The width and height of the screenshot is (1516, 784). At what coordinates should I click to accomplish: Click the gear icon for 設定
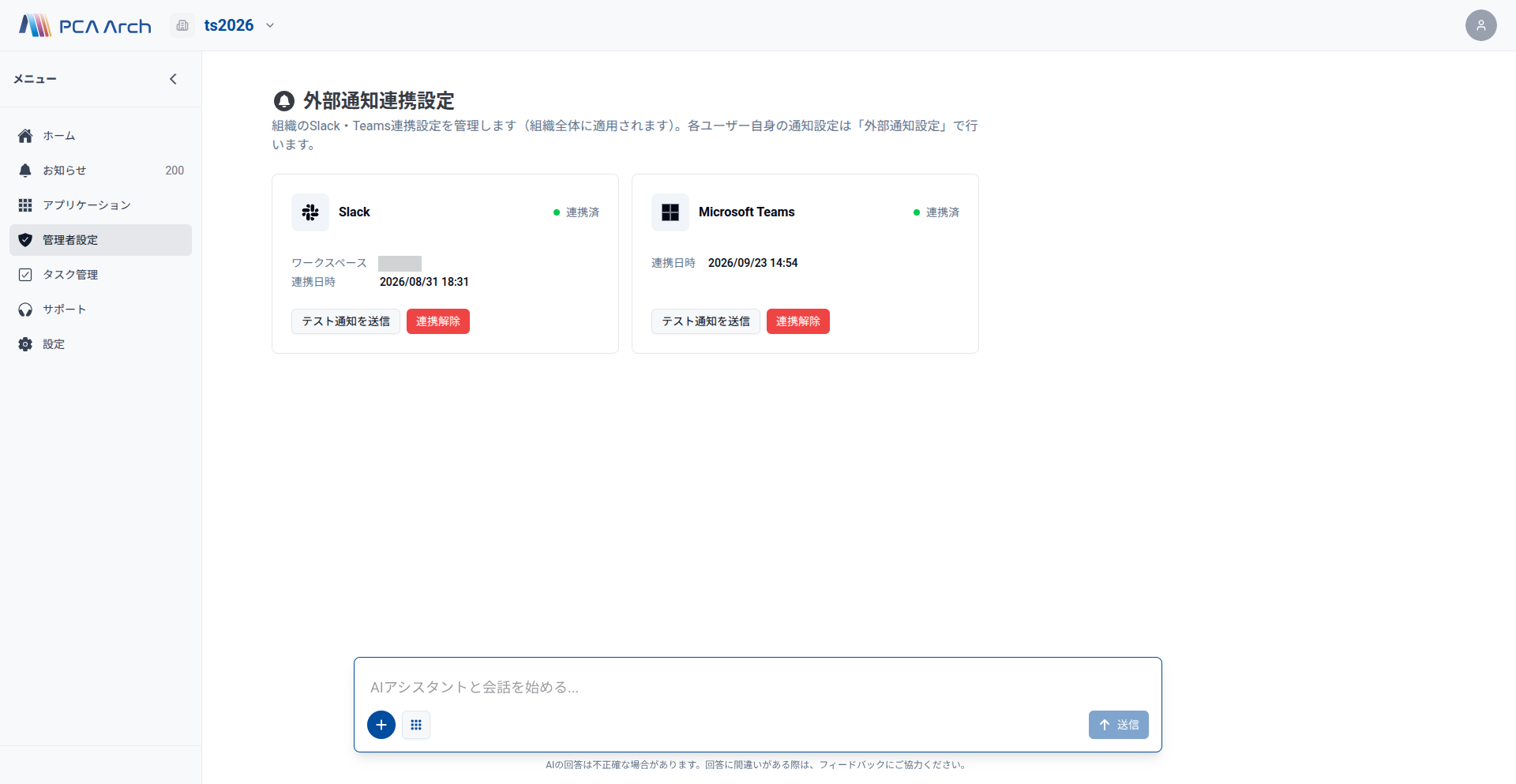(25, 344)
